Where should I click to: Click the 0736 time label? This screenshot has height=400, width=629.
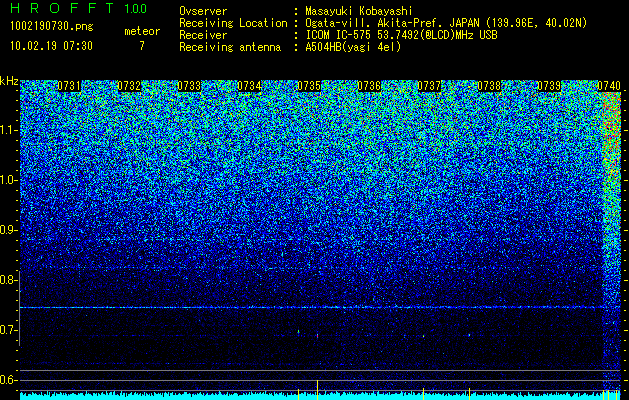pyautogui.click(x=369, y=86)
